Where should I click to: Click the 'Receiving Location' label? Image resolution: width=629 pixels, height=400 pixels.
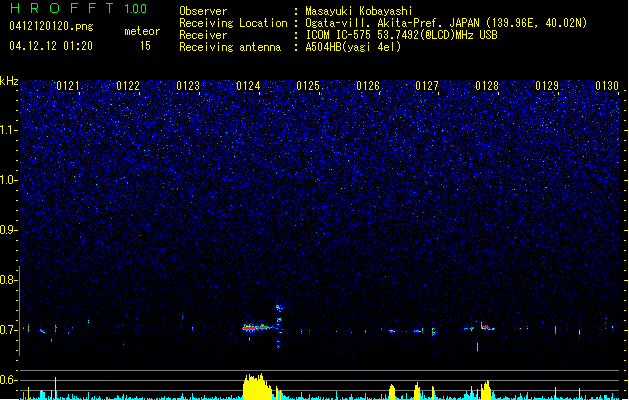(x=233, y=23)
